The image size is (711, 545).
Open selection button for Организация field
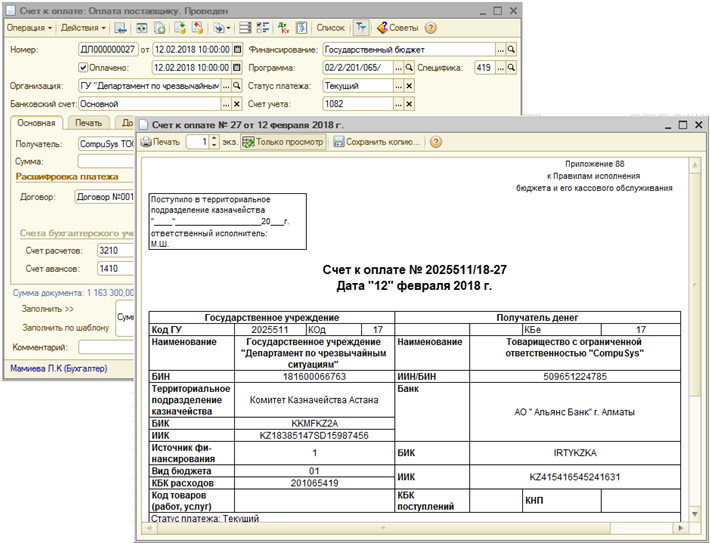pyautogui.click(x=225, y=85)
